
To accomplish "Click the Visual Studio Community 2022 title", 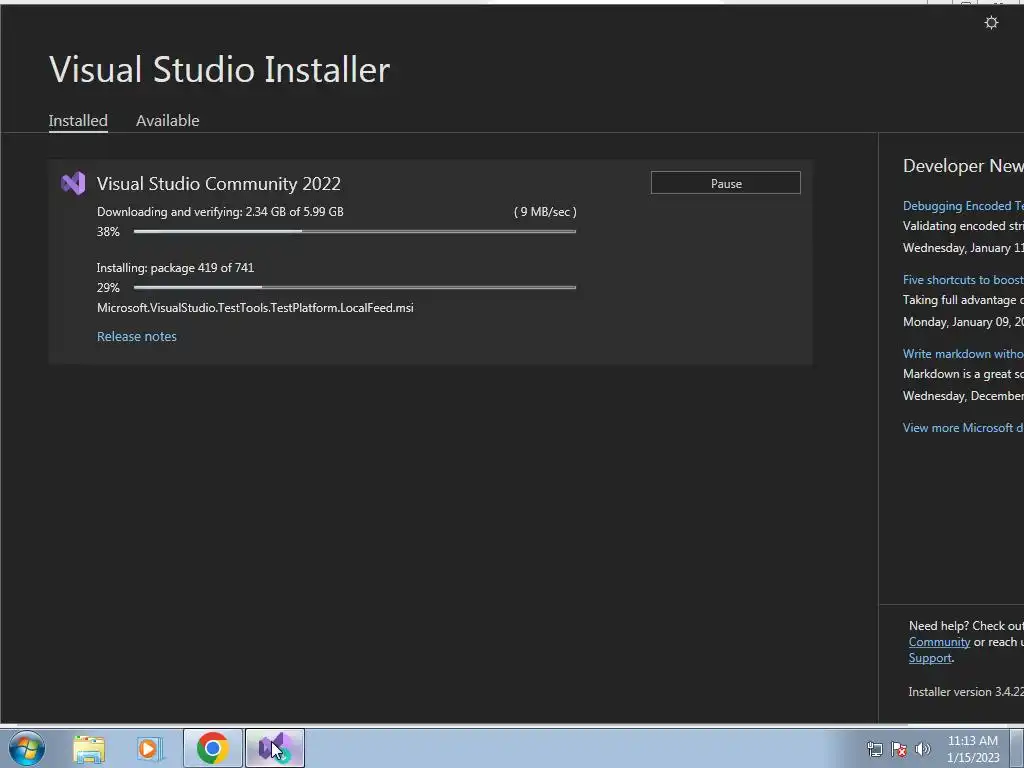I will [x=219, y=184].
